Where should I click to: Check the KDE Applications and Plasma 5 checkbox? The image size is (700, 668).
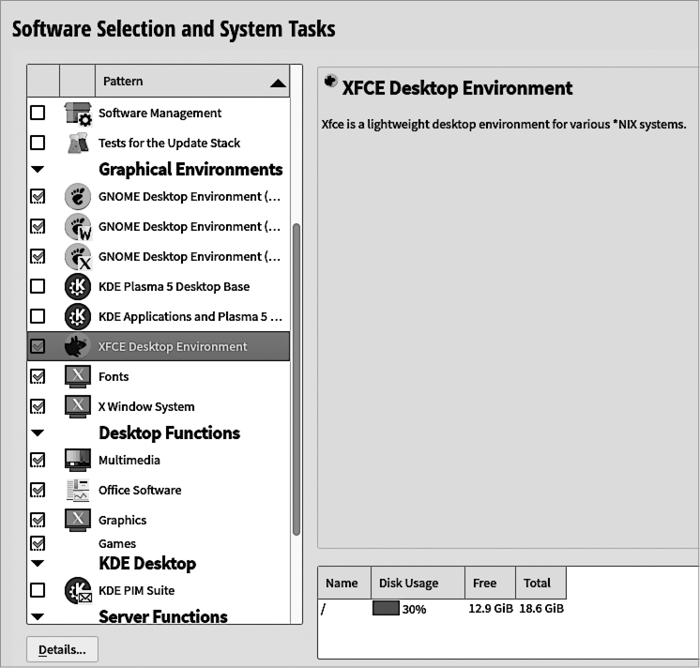pos(38,317)
